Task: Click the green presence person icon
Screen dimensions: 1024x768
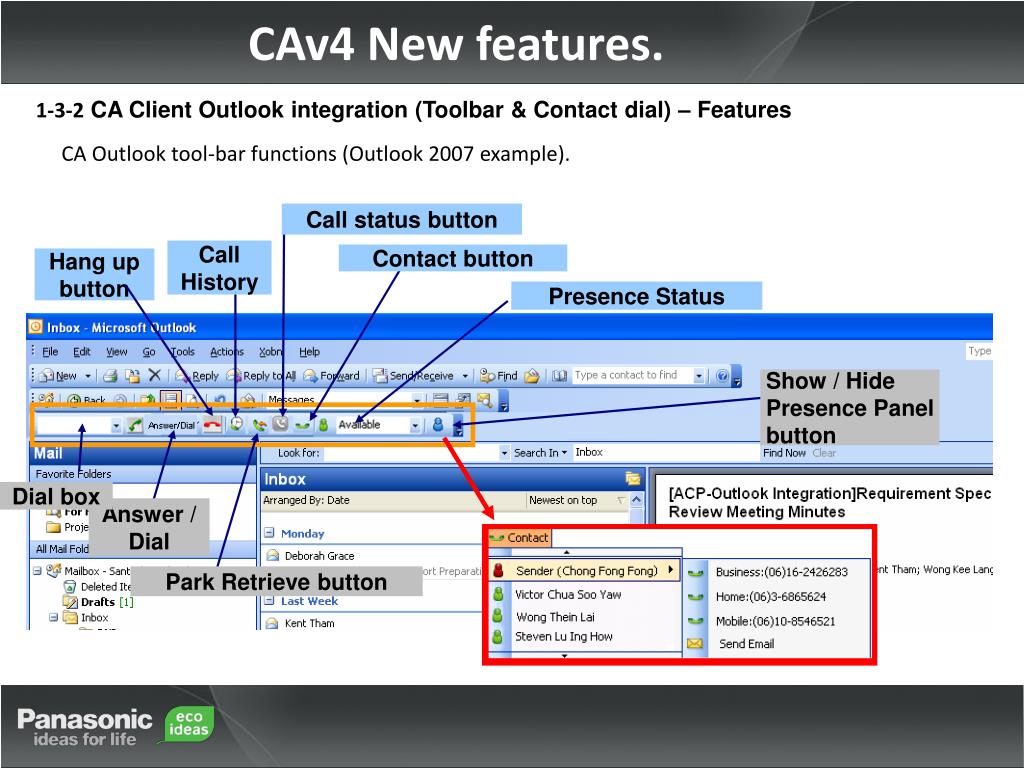Action: 323,424
